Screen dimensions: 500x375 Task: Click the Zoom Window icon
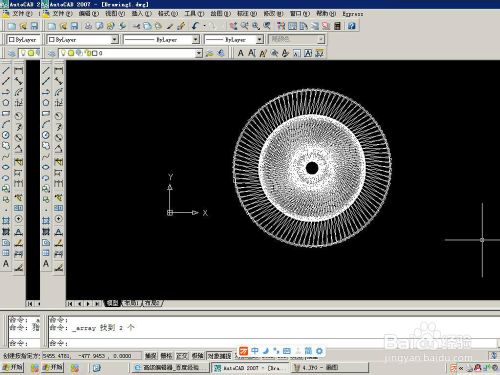[256, 26]
